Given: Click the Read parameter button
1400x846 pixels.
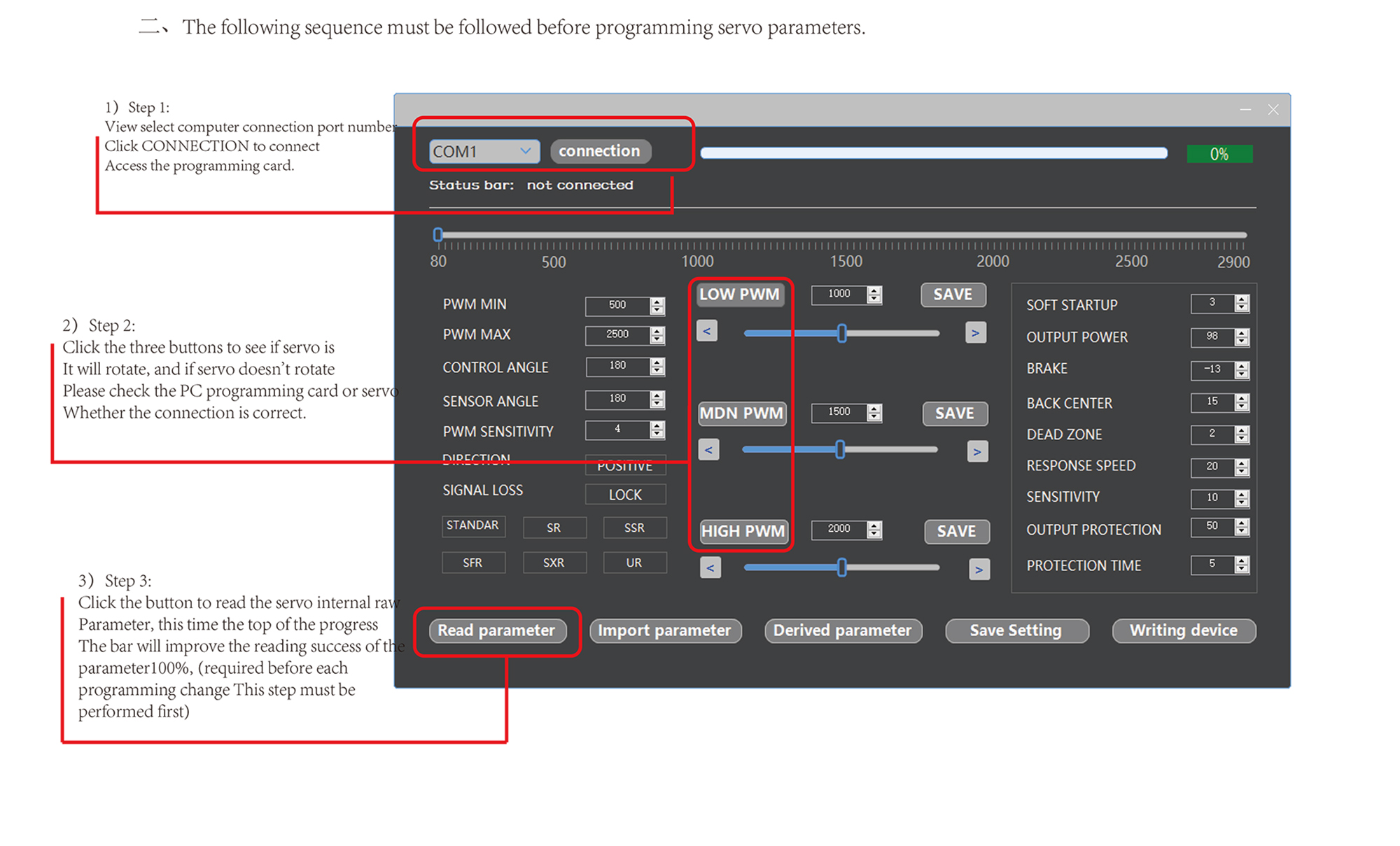Looking at the screenshot, I should (x=496, y=630).
